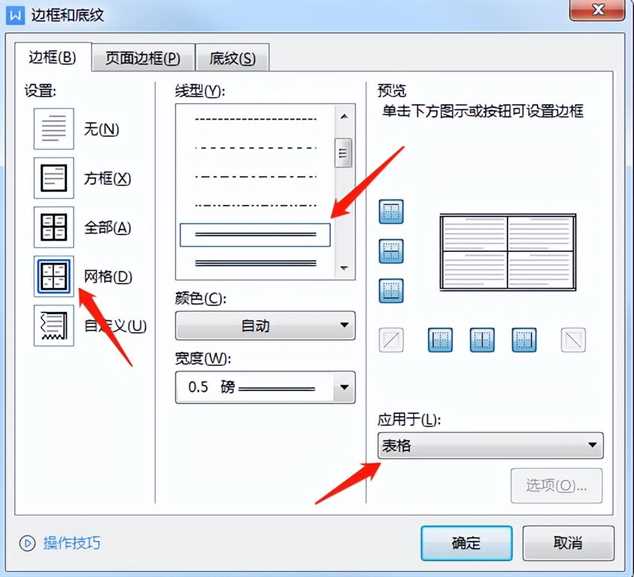The width and height of the screenshot is (634, 577).
Task: Switch to the 页面边框(P) tab
Action: click(142, 58)
